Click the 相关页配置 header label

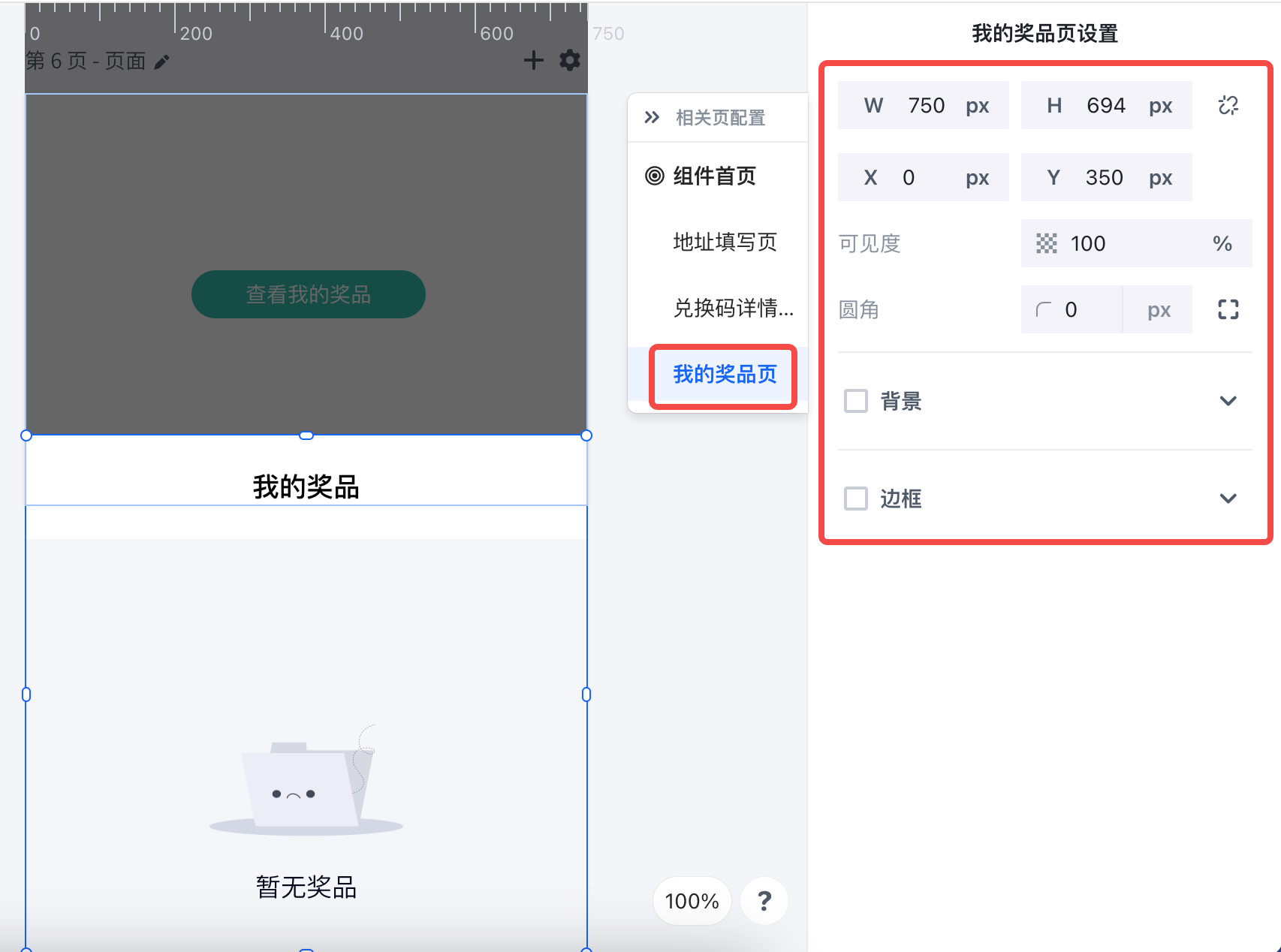[x=720, y=117]
